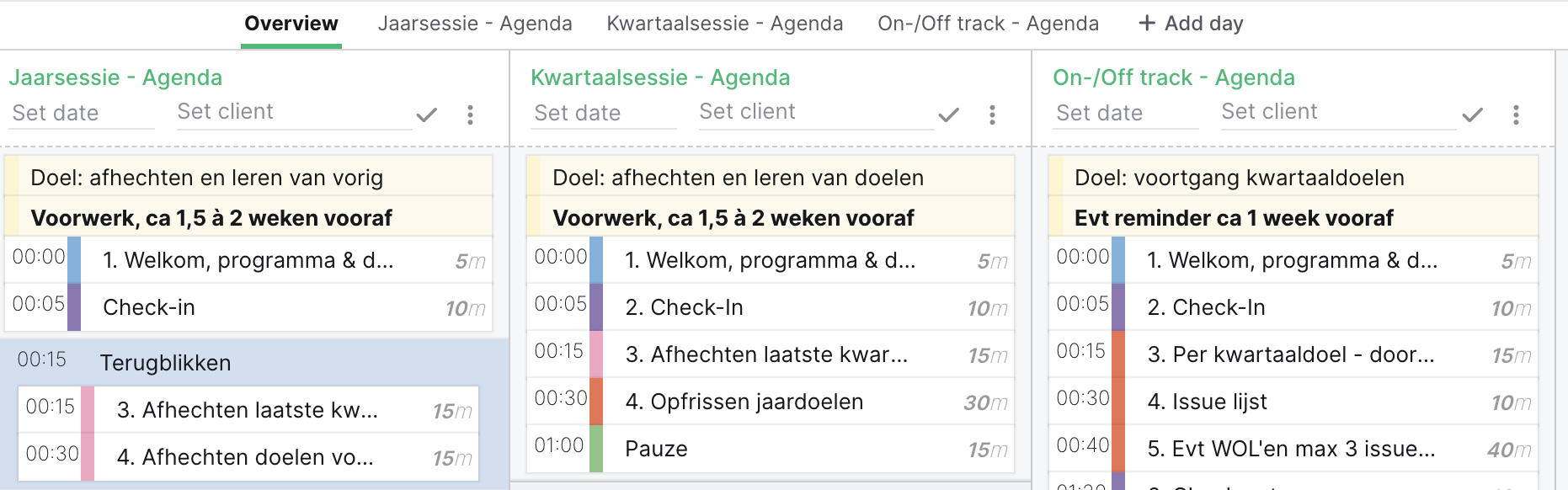
Task: Open the On-/Off track - Agenda column title link
Action: pyautogui.click(x=1174, y=77)
